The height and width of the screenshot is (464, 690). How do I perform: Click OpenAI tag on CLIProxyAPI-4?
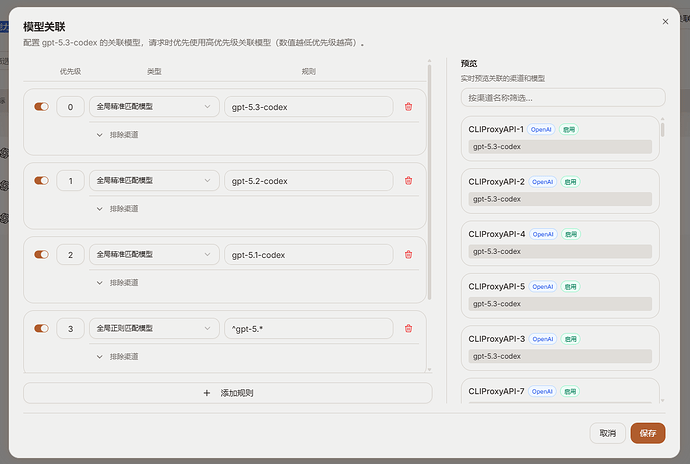coord(543,234)
